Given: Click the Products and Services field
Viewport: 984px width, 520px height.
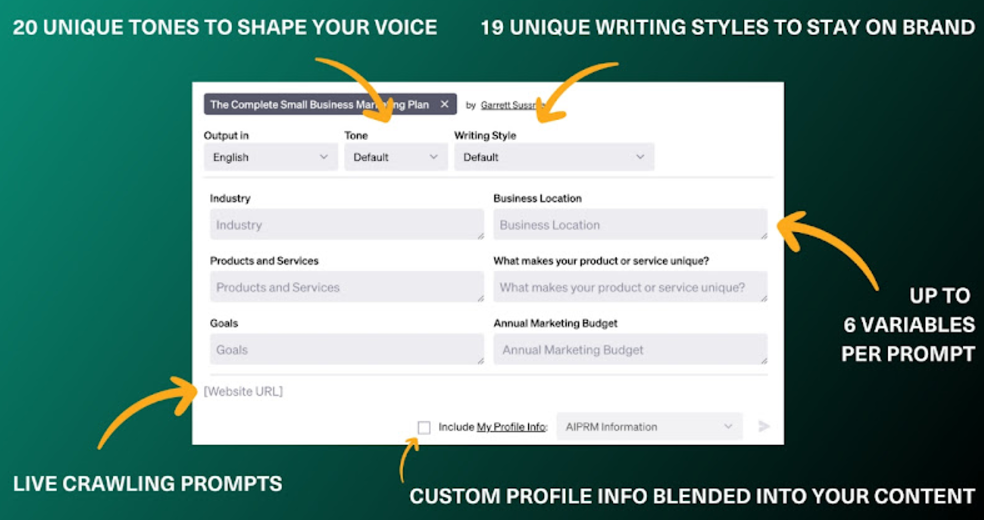Looking at the screenshot, I should (x=347, y=287).
